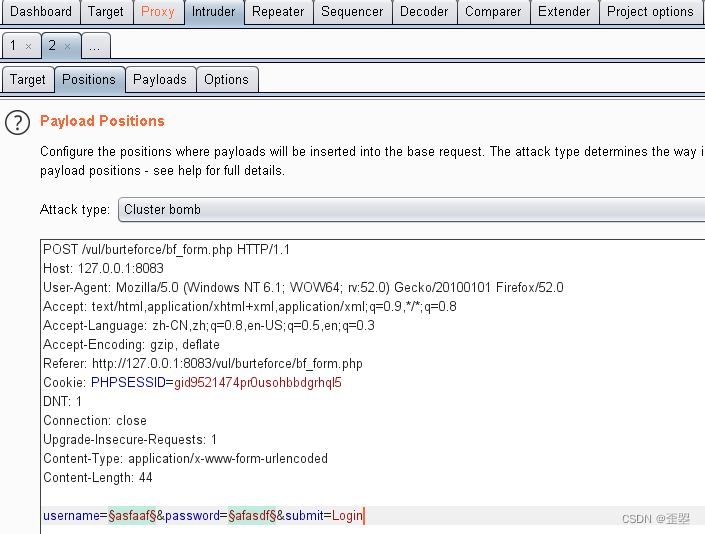The height and width of the screenshot is (534, 705).
Task: Click the DNT: 1 header line
Action: (62, 401)
